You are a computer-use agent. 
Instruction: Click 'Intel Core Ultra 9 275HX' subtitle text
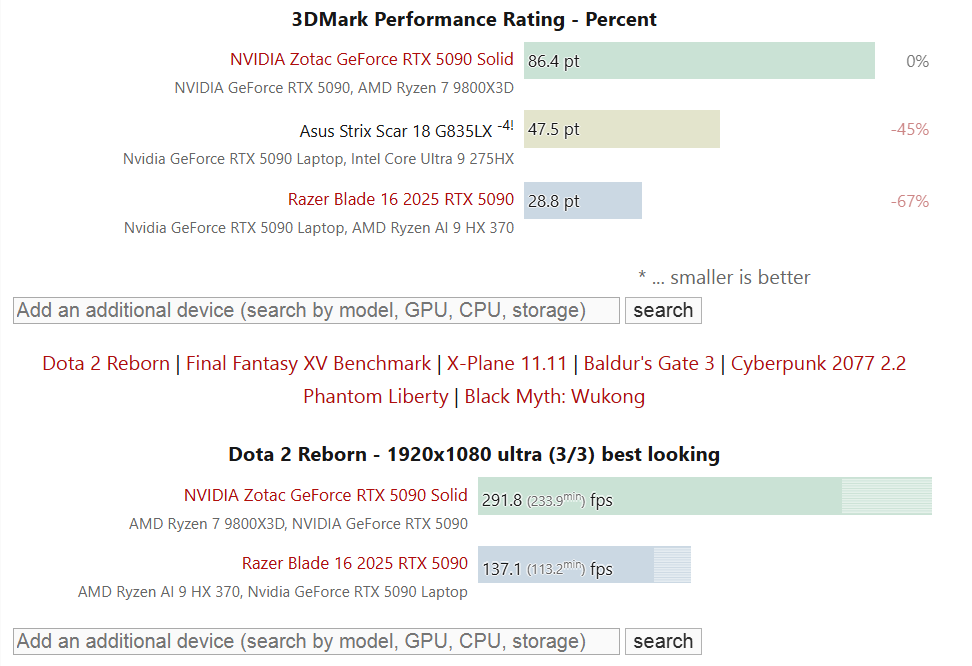tap(433, 159)
